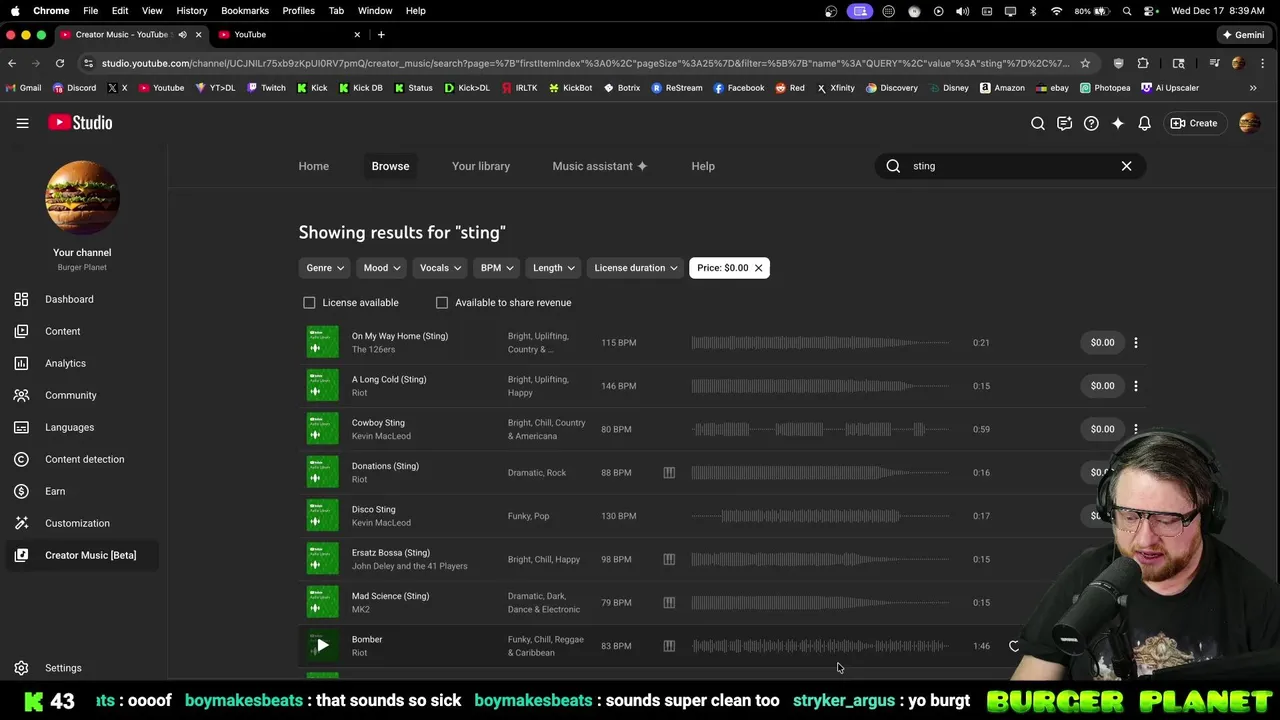Open the Help question mark icon
The height and width of the screenshot is (720, 1280).
[1091, 123]
